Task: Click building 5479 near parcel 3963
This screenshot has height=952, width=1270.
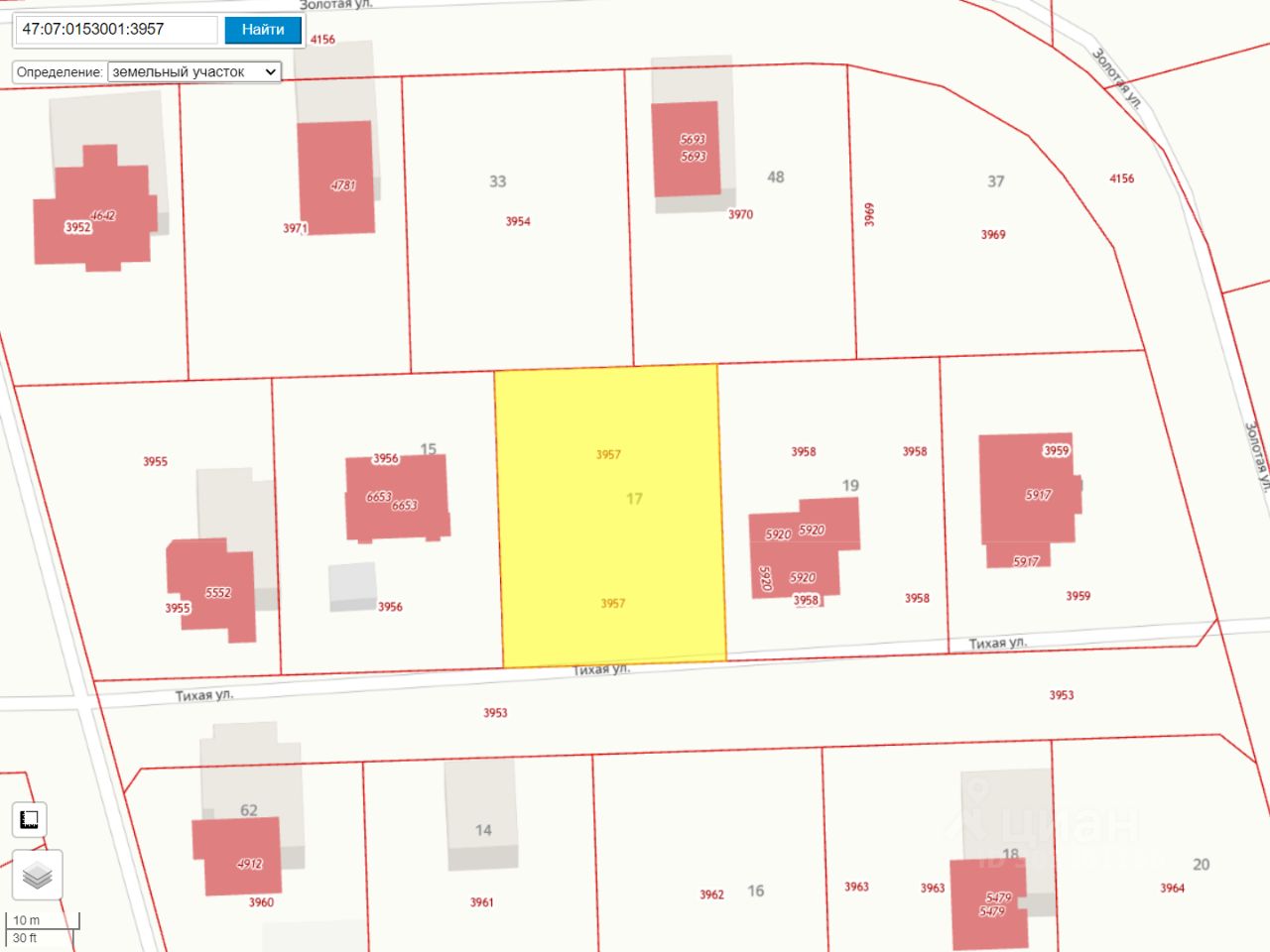Action: (x=989, y=904)
